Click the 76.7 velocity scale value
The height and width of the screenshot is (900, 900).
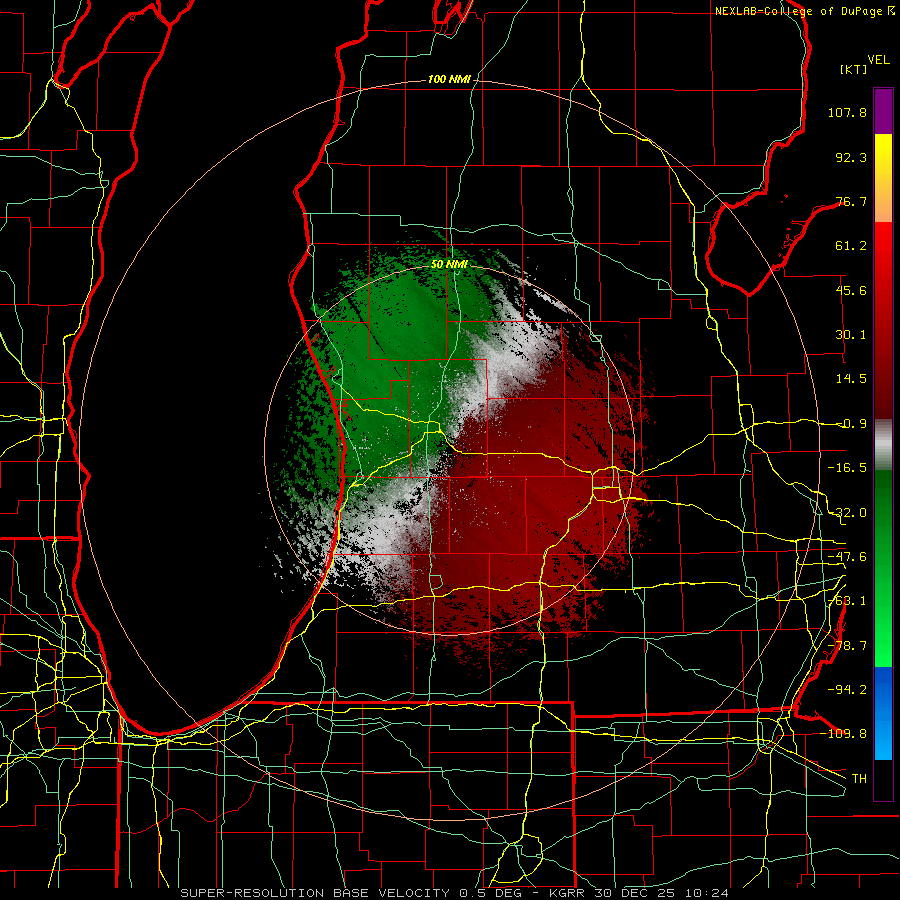point(851,201)
